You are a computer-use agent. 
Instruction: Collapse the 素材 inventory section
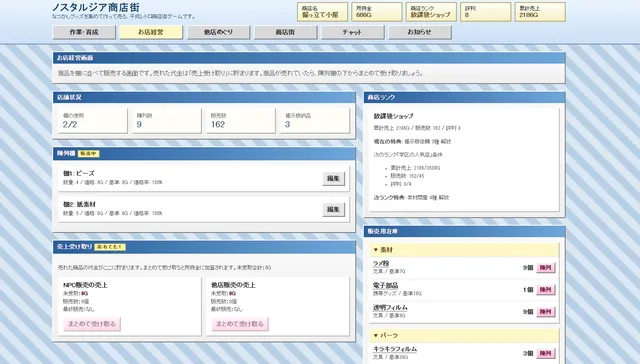tap(464, 250)
